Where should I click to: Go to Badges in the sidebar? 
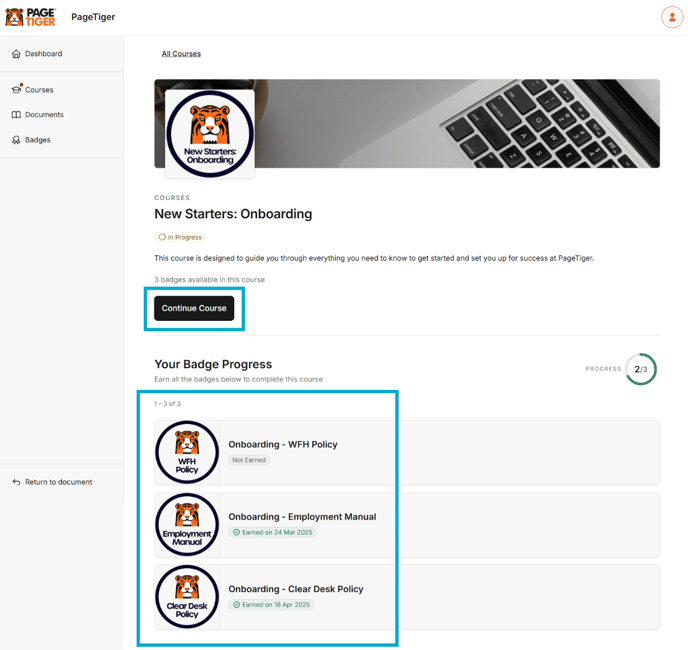pyautogui.click(x=38, y=140)
